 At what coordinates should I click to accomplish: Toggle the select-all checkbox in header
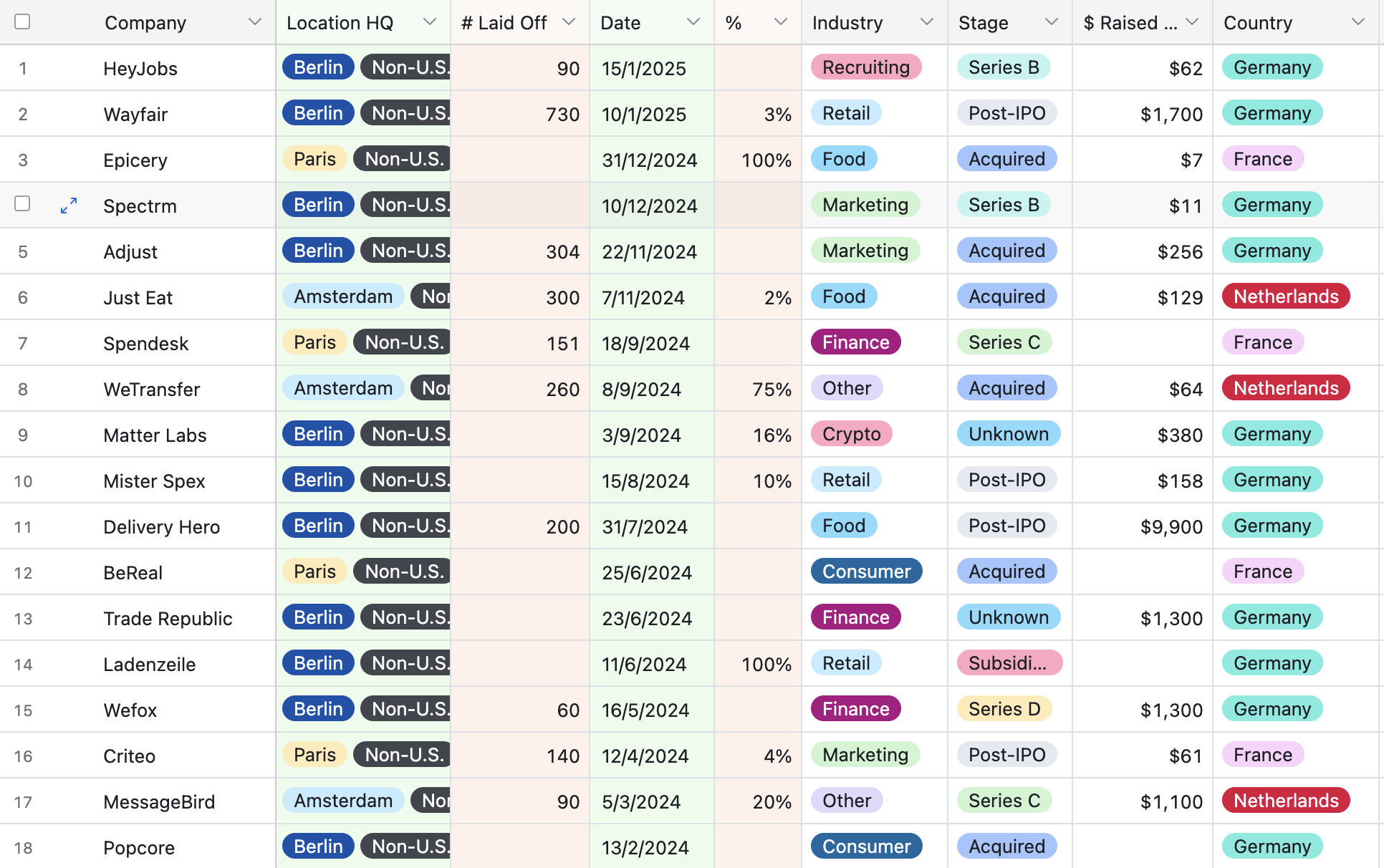22,21
